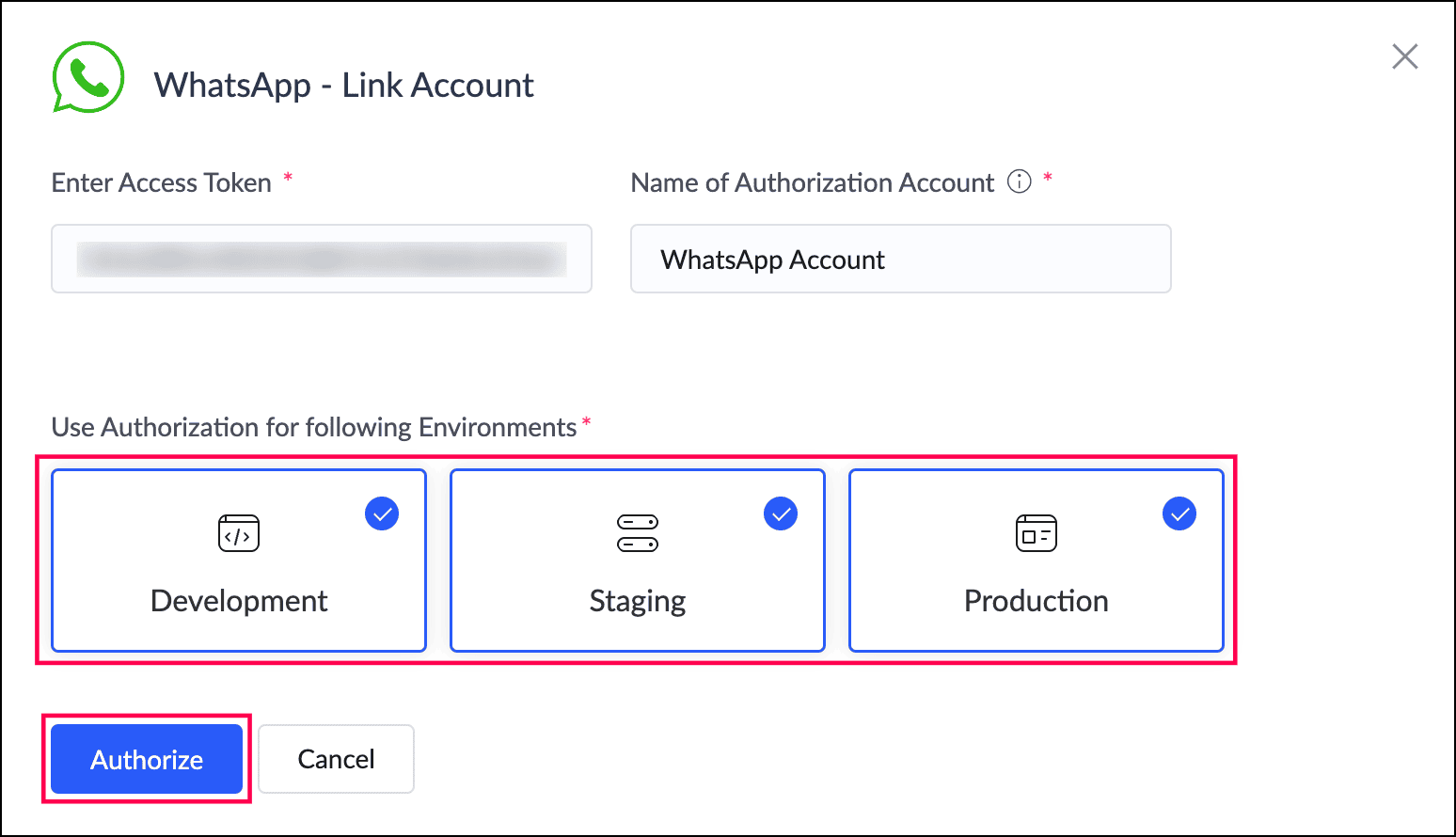Click the "Enter Access Token" label
1456x837 pixels.
coord(162,182)
